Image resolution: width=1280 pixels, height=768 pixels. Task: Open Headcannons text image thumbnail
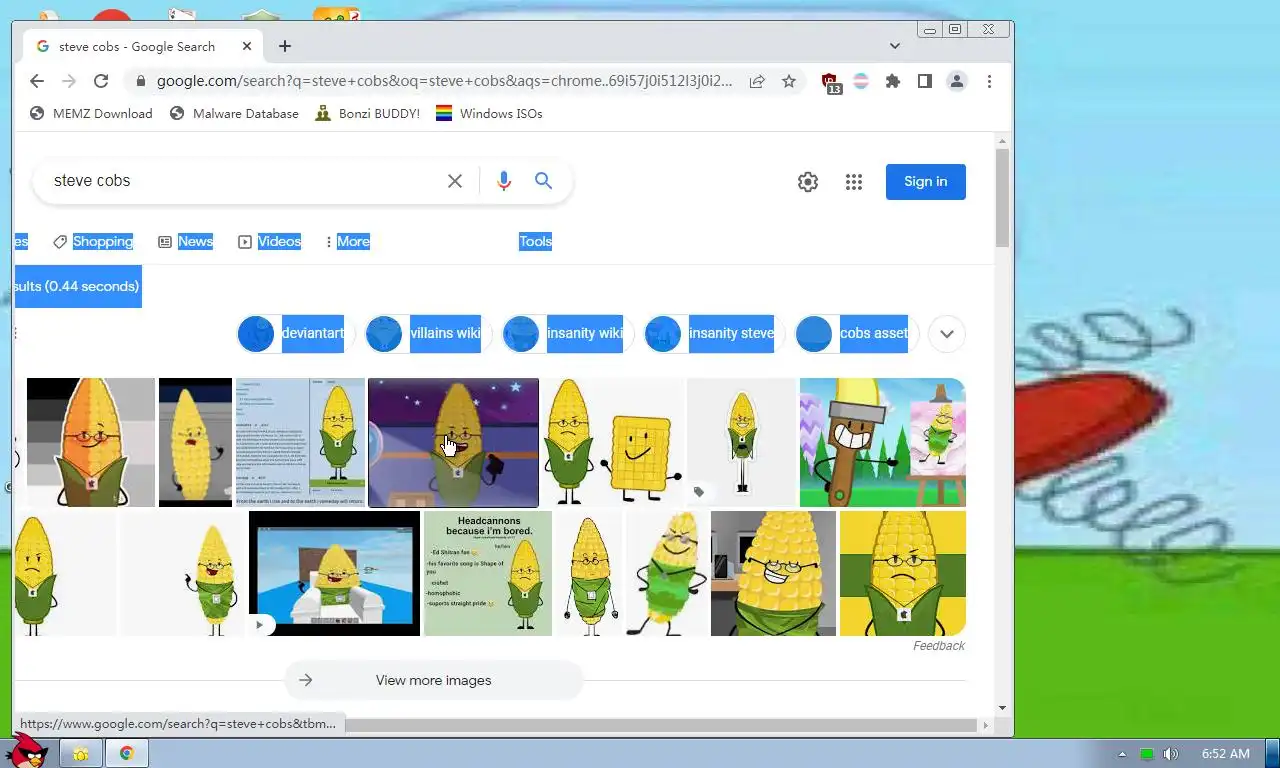488,573
